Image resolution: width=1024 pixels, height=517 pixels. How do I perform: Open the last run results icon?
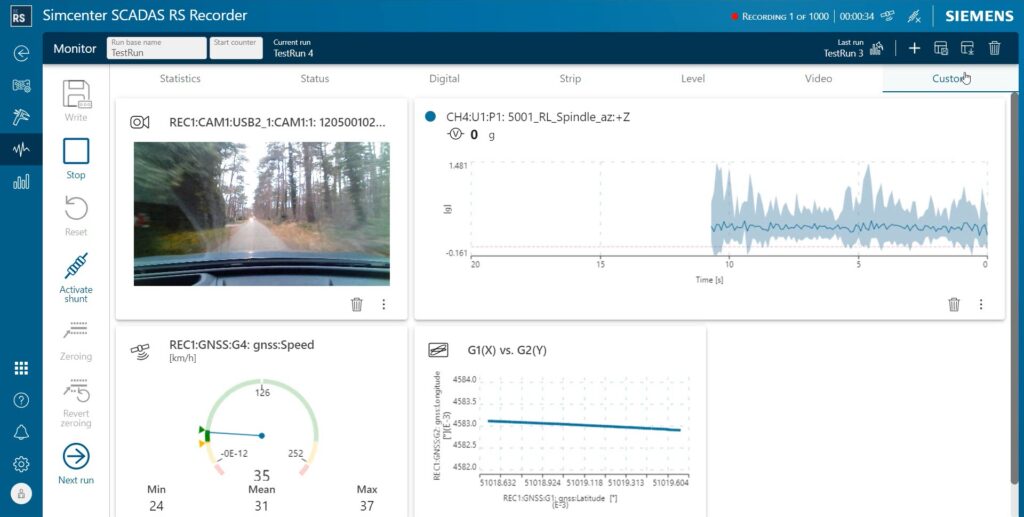(x=878, y=48)
